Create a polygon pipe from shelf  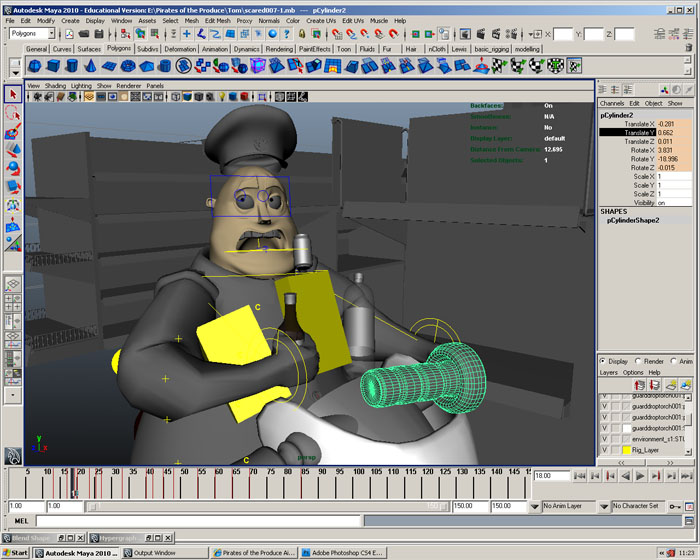coord(165,67)
